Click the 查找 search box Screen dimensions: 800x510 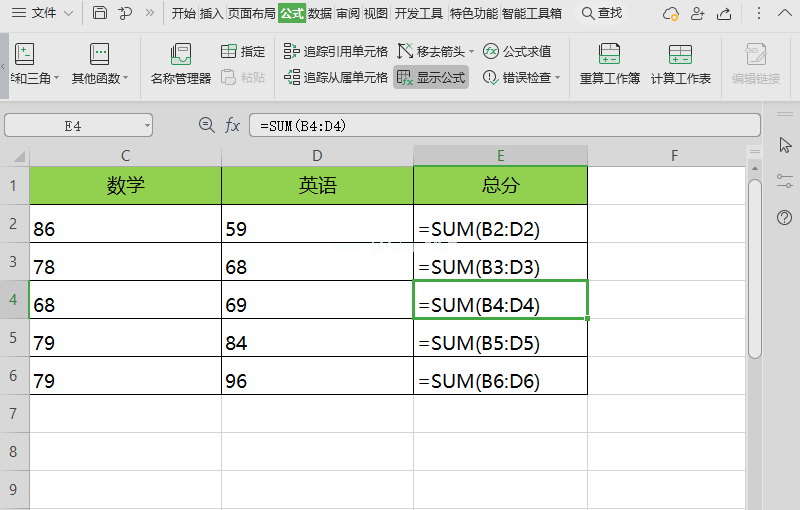pos(602,13)
